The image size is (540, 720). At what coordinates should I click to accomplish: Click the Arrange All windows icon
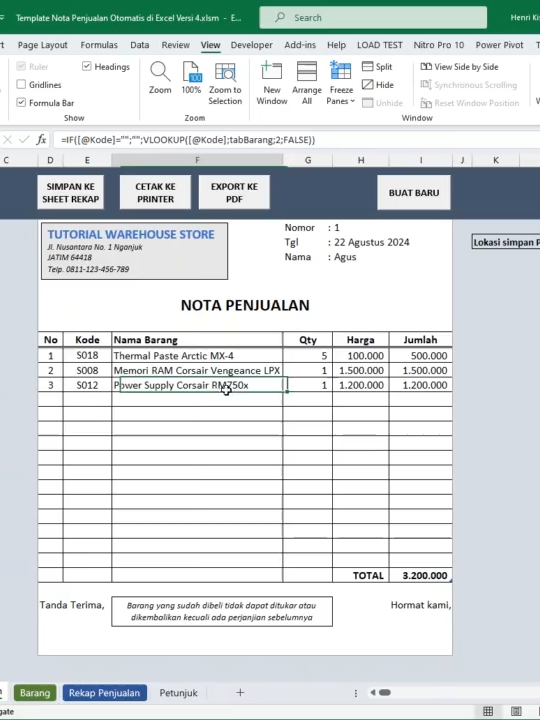pyautogui.click(x=307, y=71)
